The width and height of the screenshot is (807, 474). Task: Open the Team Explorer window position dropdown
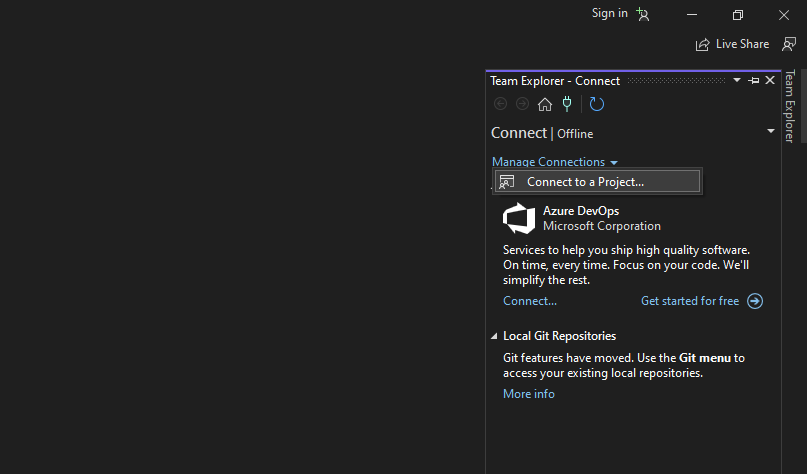point(736,80)
